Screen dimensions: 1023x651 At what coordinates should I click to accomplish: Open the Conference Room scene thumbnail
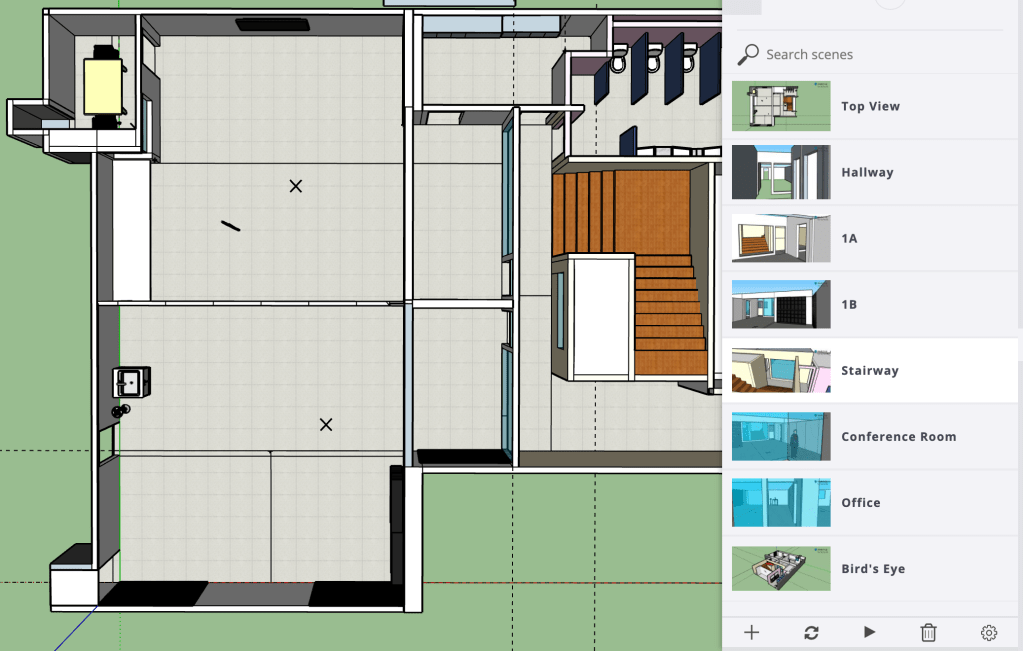(x=781, y=436)
